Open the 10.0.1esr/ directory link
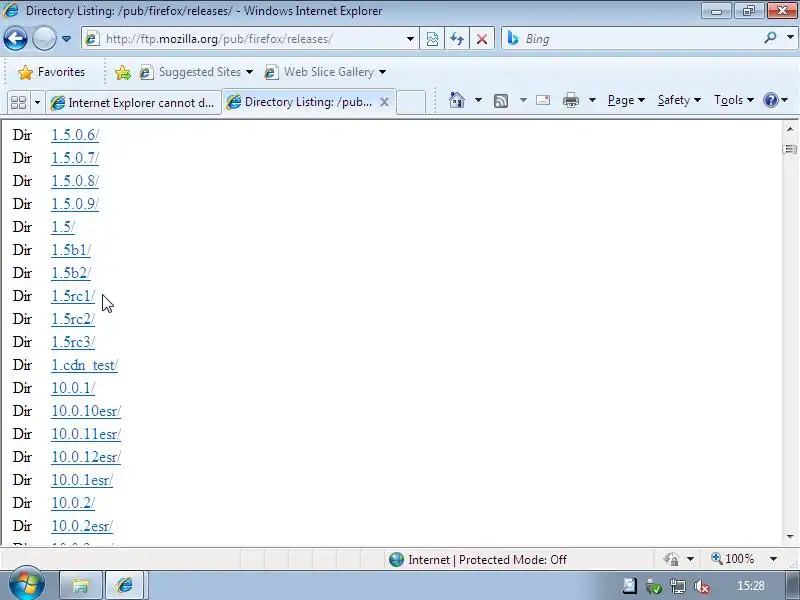This screenshot has height=600, width=800. (x=82, y=480)
